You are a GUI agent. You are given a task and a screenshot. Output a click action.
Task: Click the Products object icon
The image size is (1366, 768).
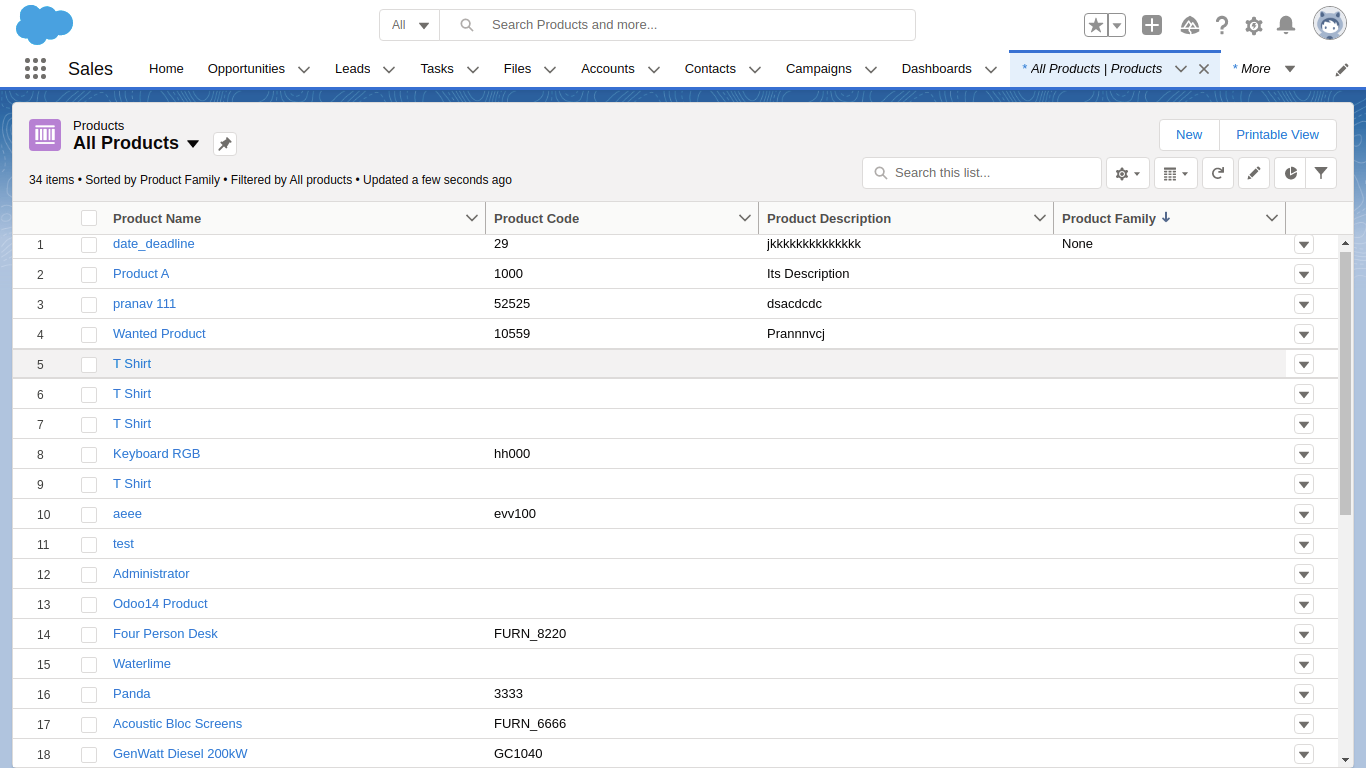click(45, 135)
